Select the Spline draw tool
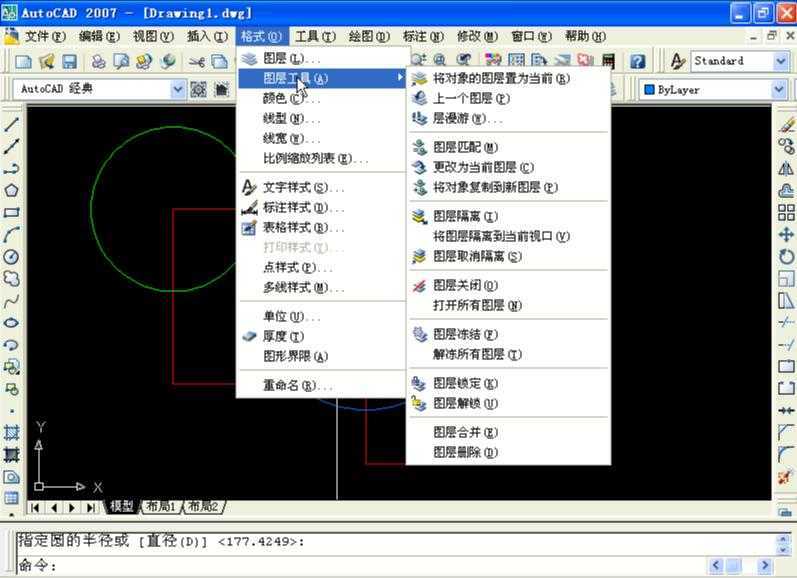Image resolution: width=797 pixels, height=578 pixels. pos(11,301)
